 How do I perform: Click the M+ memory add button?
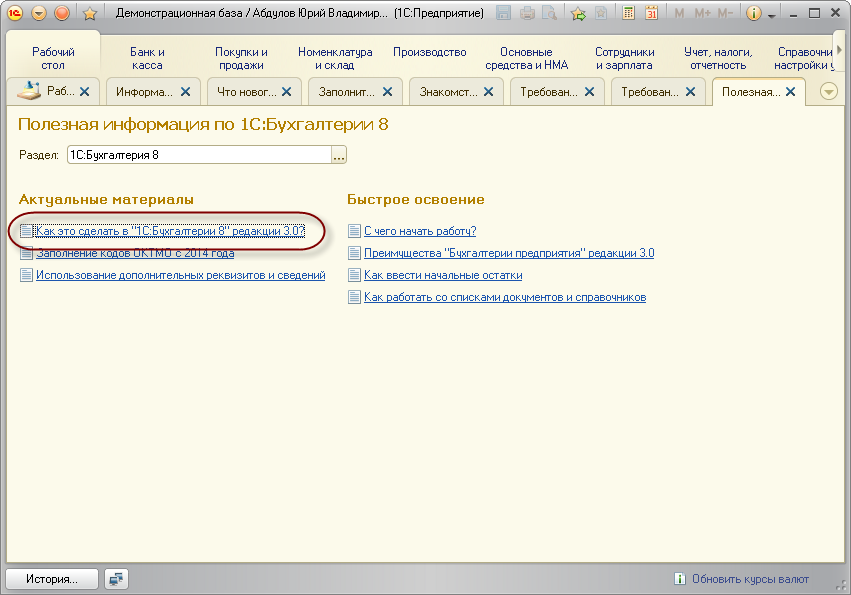pyautogui.click(x=702, y=13)
